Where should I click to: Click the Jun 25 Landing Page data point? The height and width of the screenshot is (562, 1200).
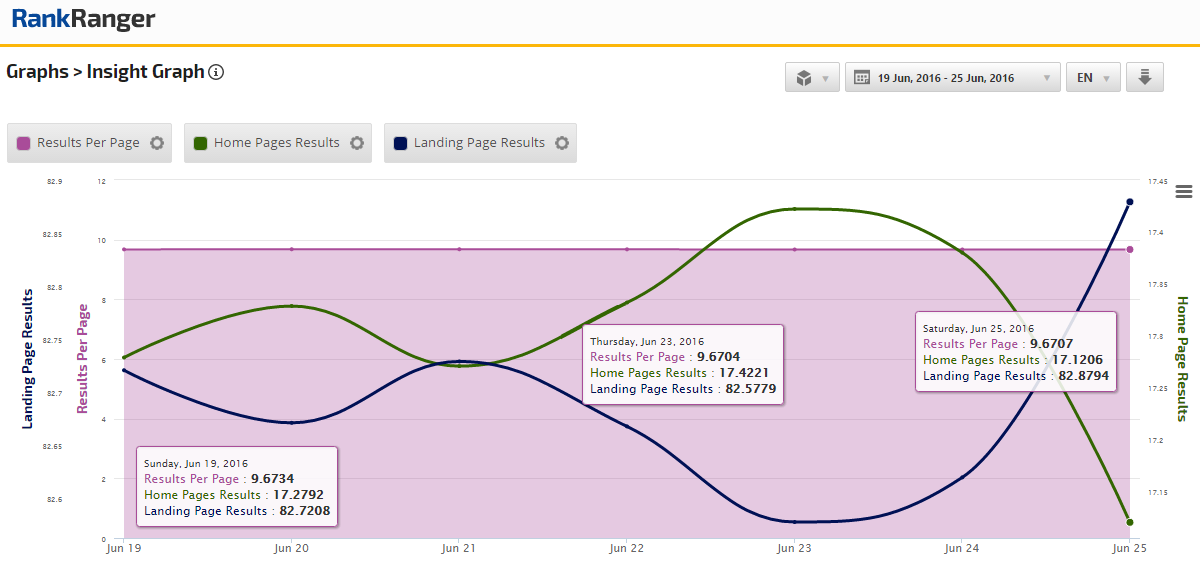[1130, 202]
